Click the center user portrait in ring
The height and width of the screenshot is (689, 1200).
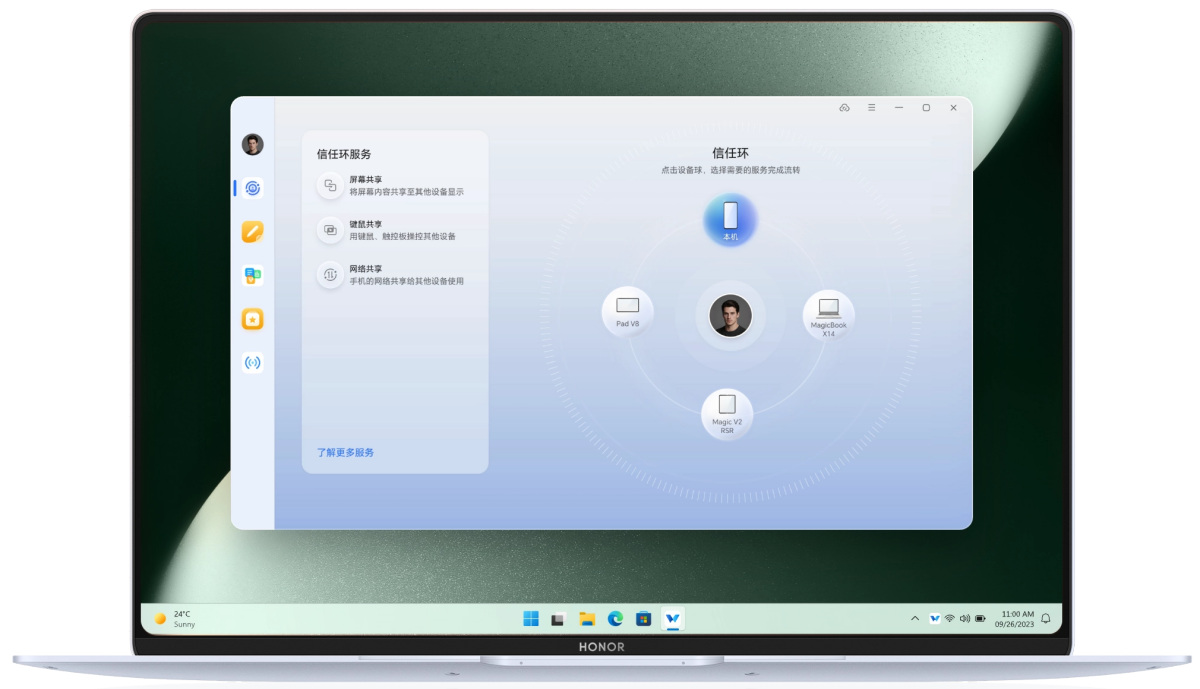click(730, 316)
